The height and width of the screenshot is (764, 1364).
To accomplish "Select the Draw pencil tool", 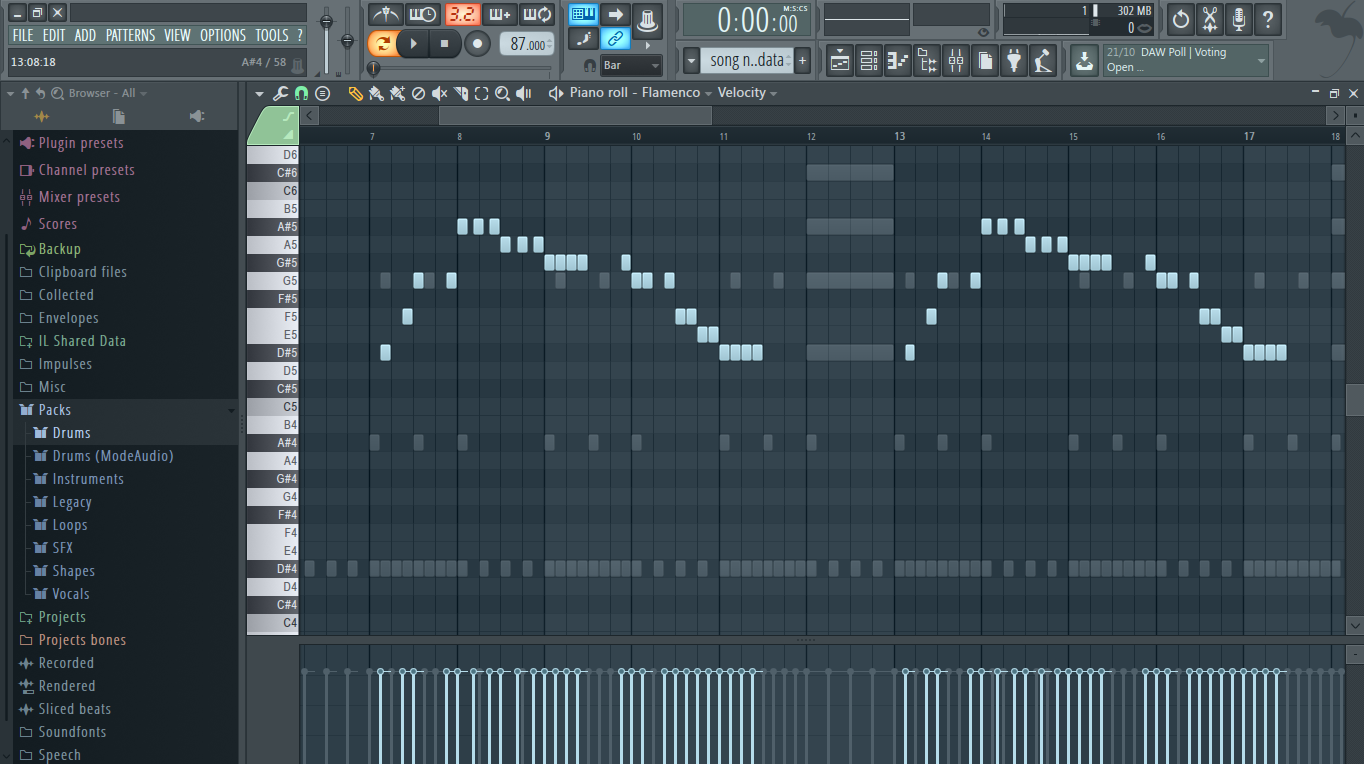I will 355,93.
